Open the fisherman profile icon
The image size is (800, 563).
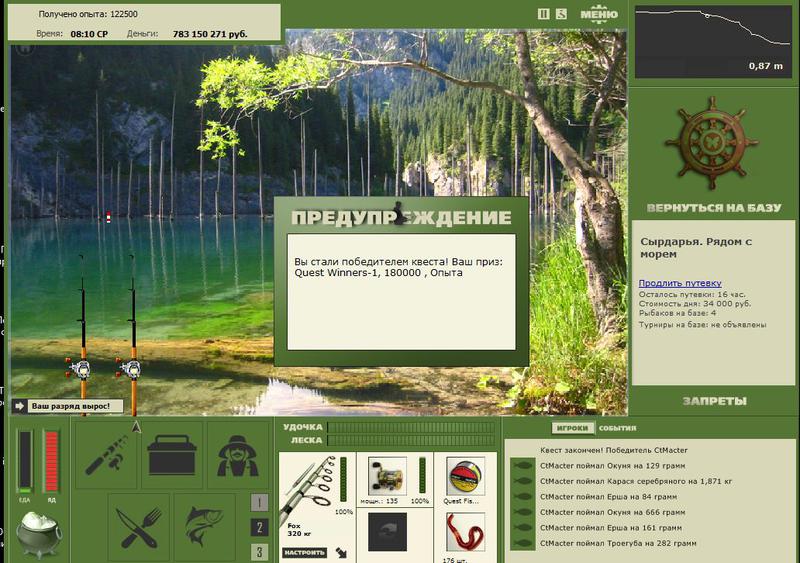tap(237, 455)
